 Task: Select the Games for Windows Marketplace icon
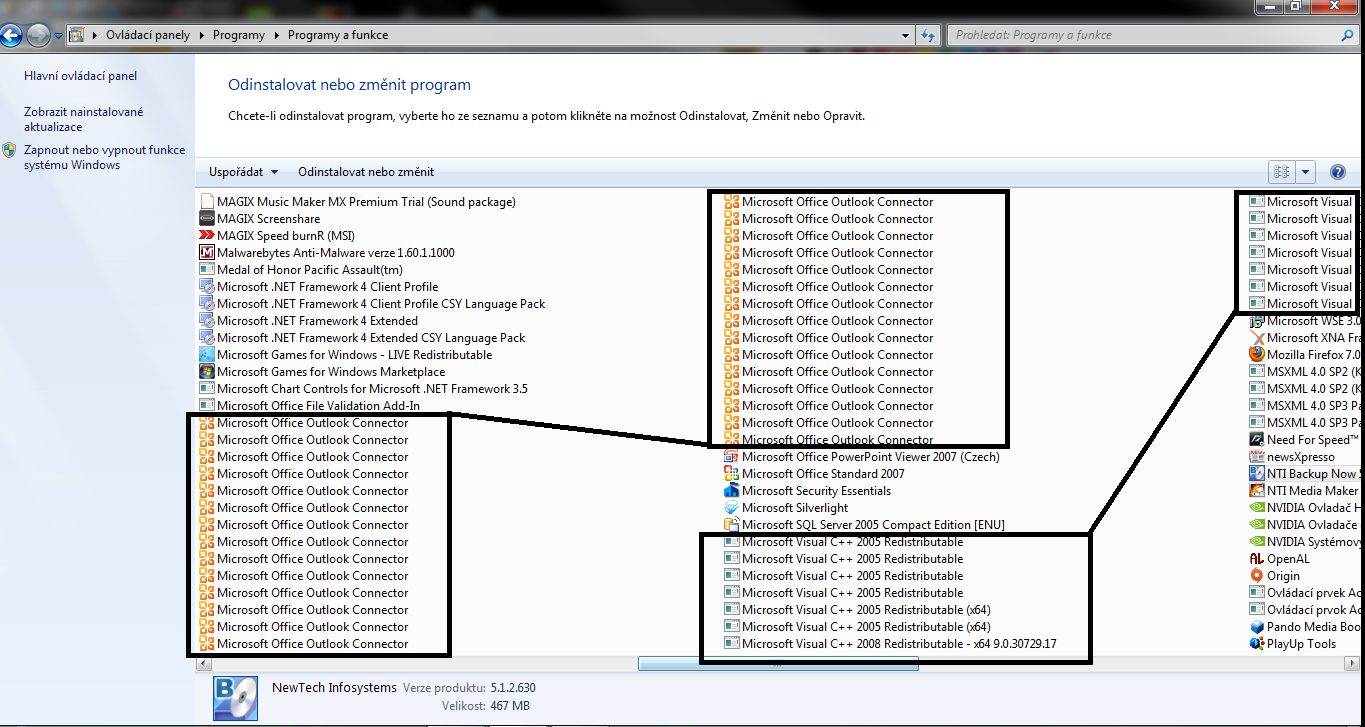point(207,372)
